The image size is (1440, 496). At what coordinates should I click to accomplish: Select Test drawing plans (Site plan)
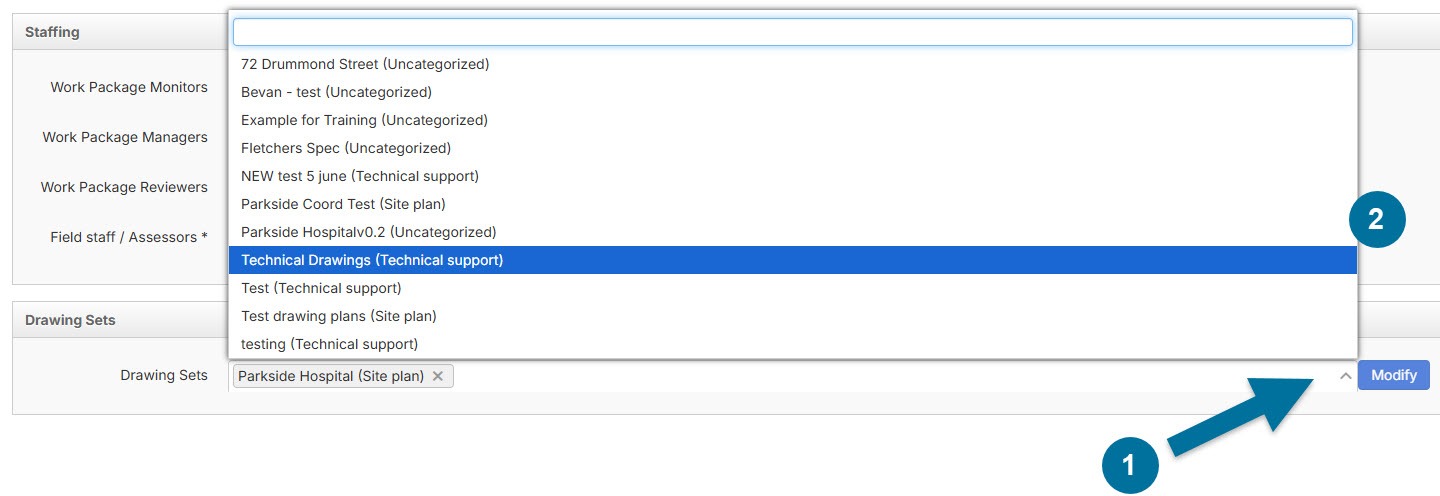pyautogui.click(x=339, y=316)
